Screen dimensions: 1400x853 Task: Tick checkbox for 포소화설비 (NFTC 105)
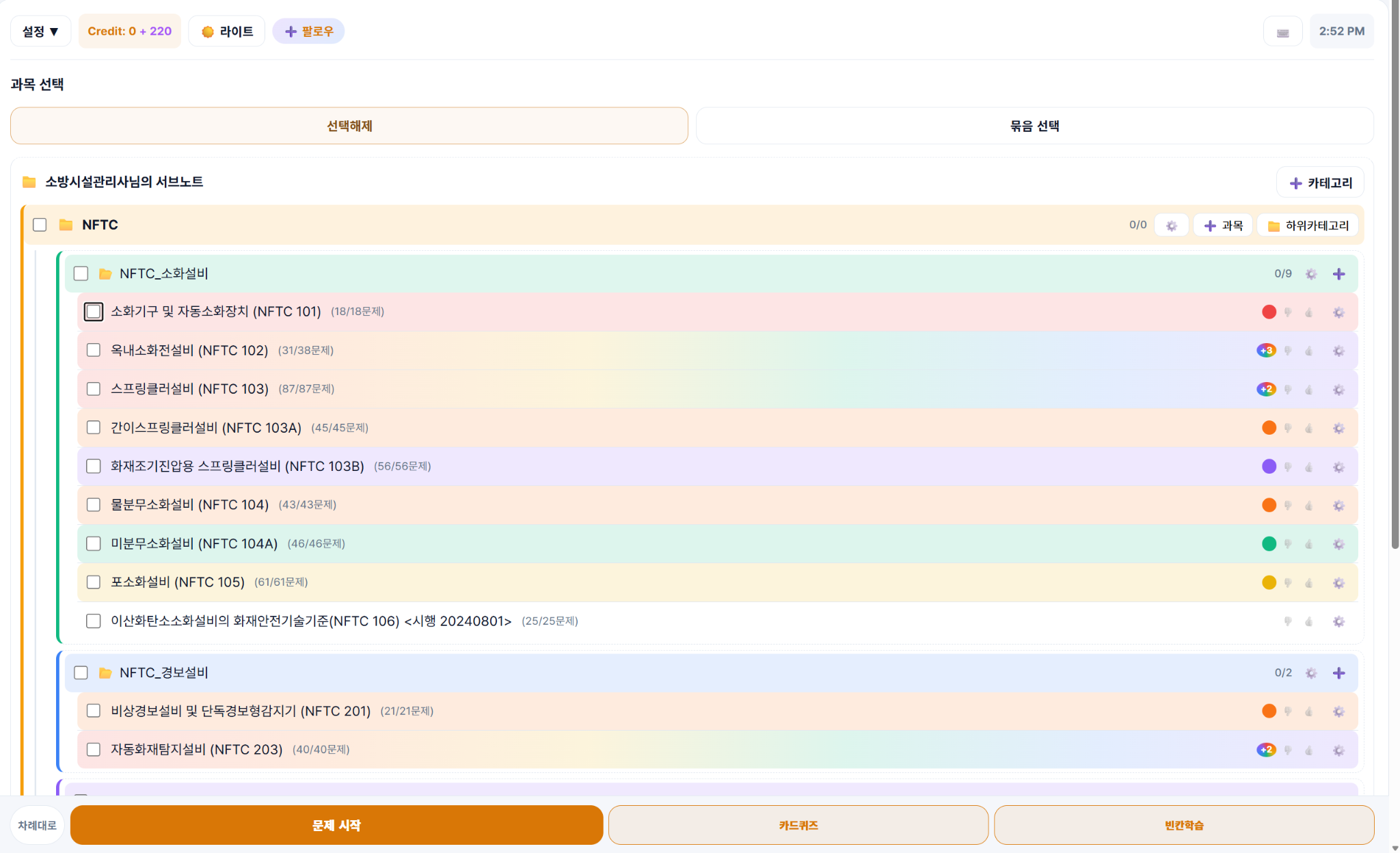click(94, 582)
